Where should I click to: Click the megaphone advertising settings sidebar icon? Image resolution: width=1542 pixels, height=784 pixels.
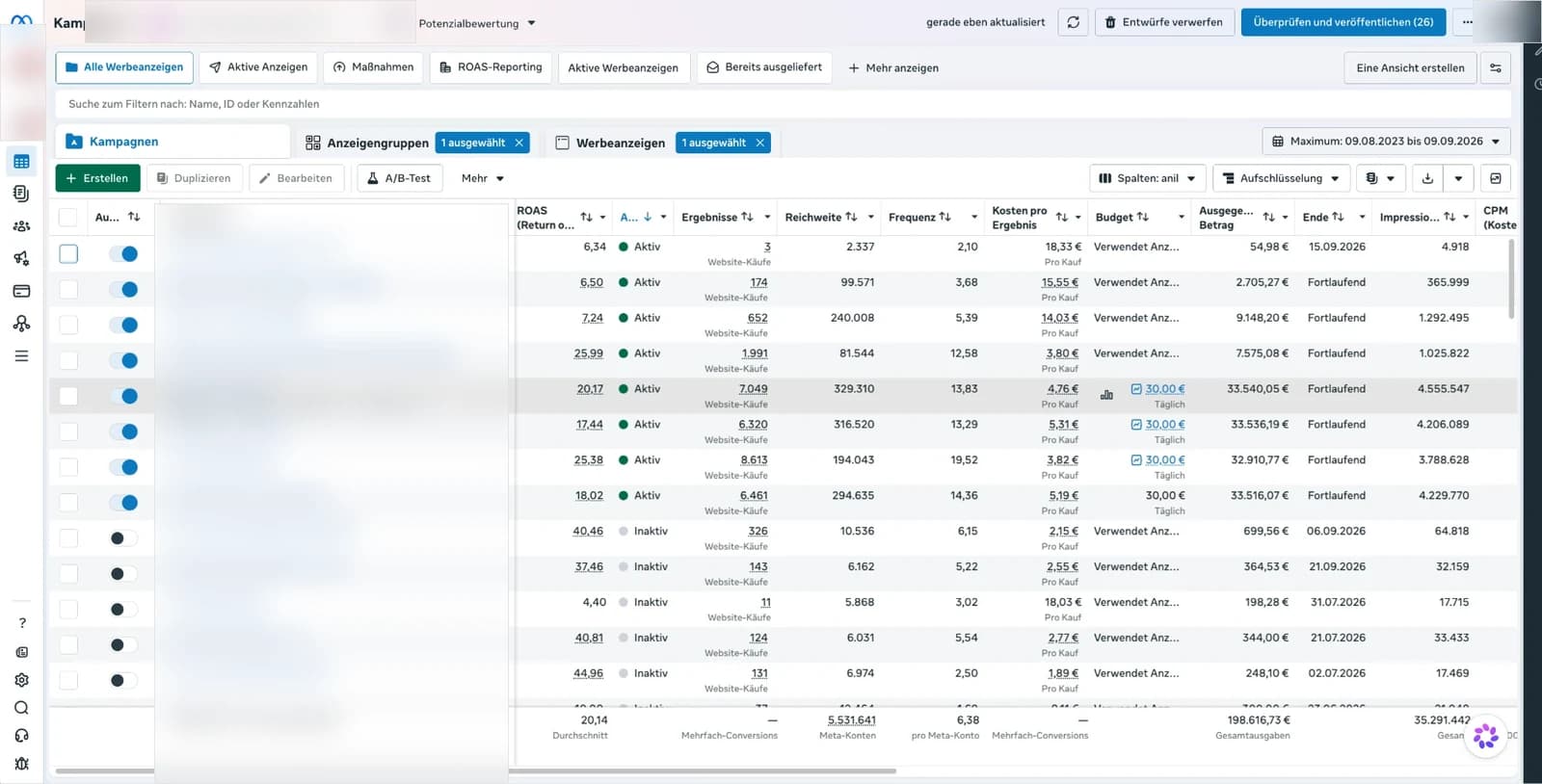tap(21, 258)
